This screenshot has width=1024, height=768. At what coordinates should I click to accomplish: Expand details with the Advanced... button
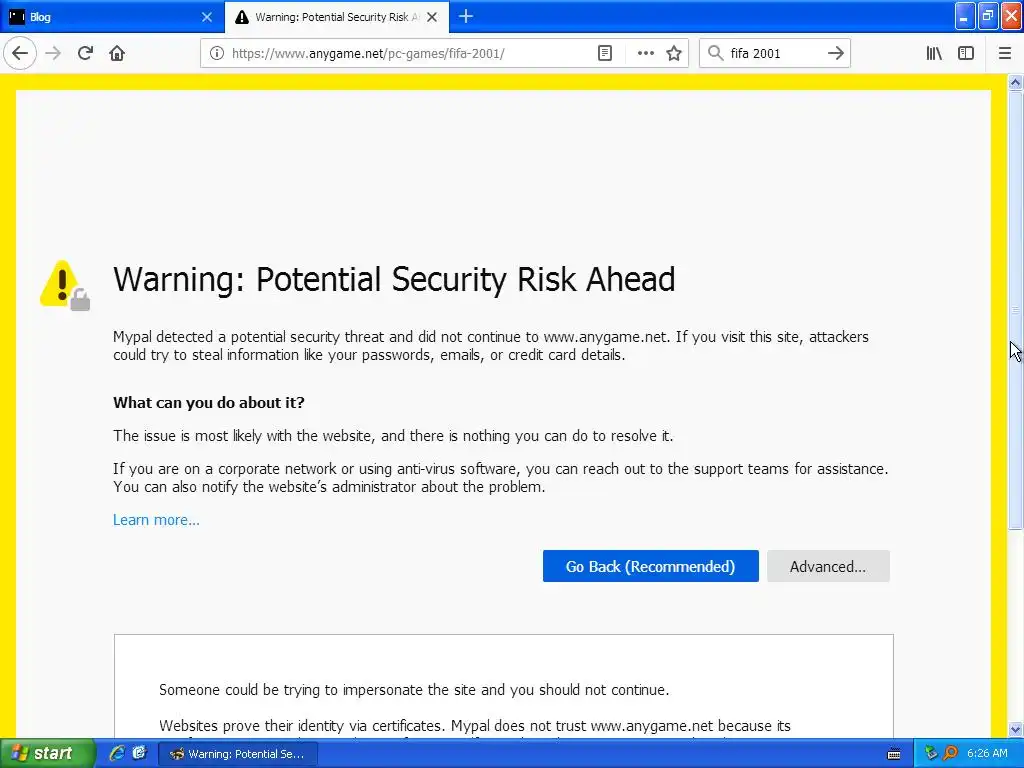[x=828, y=566]
